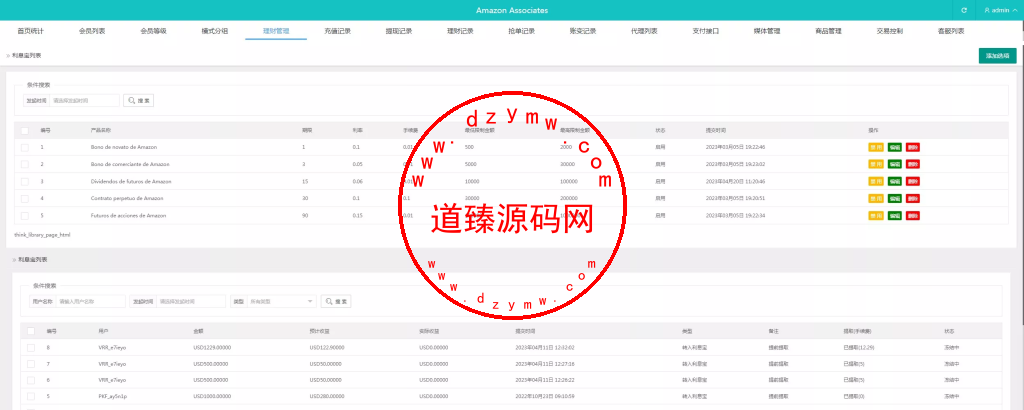Click red delete button for Contrato perpetuo
This screenshot has width=1024, height=410.
(912, 198)
